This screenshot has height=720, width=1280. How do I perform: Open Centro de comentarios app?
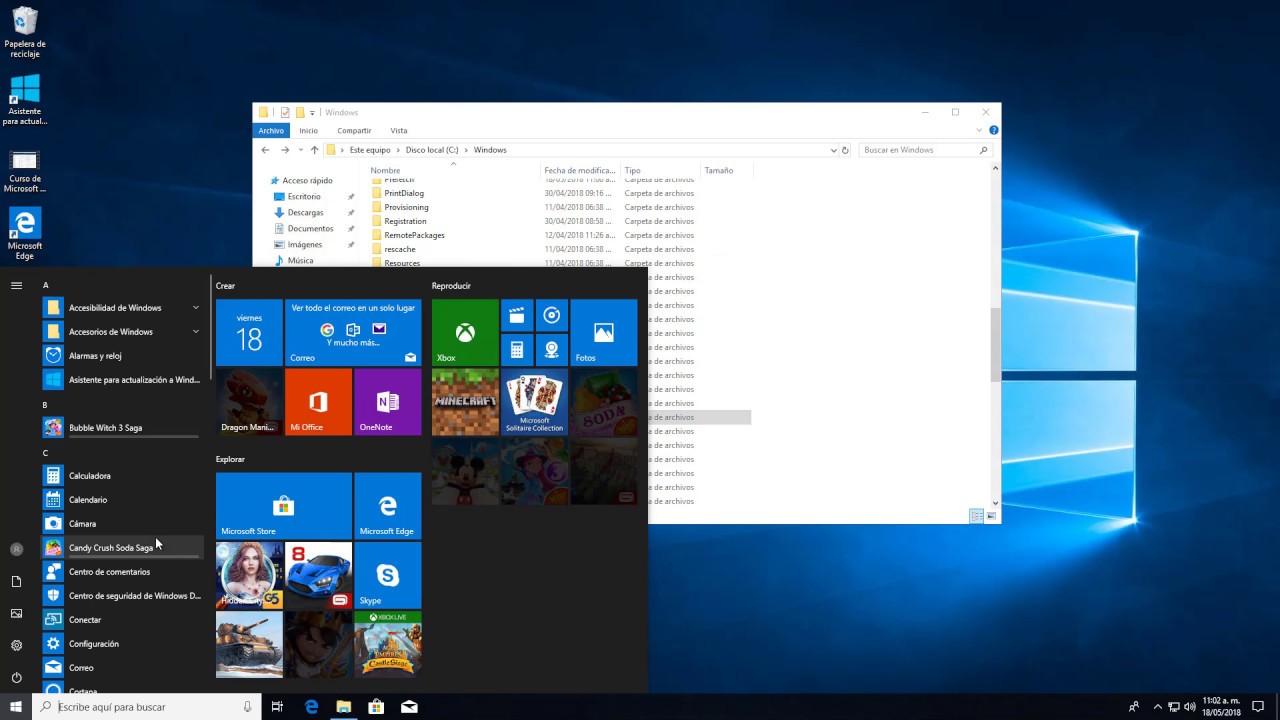pos(122,572)
